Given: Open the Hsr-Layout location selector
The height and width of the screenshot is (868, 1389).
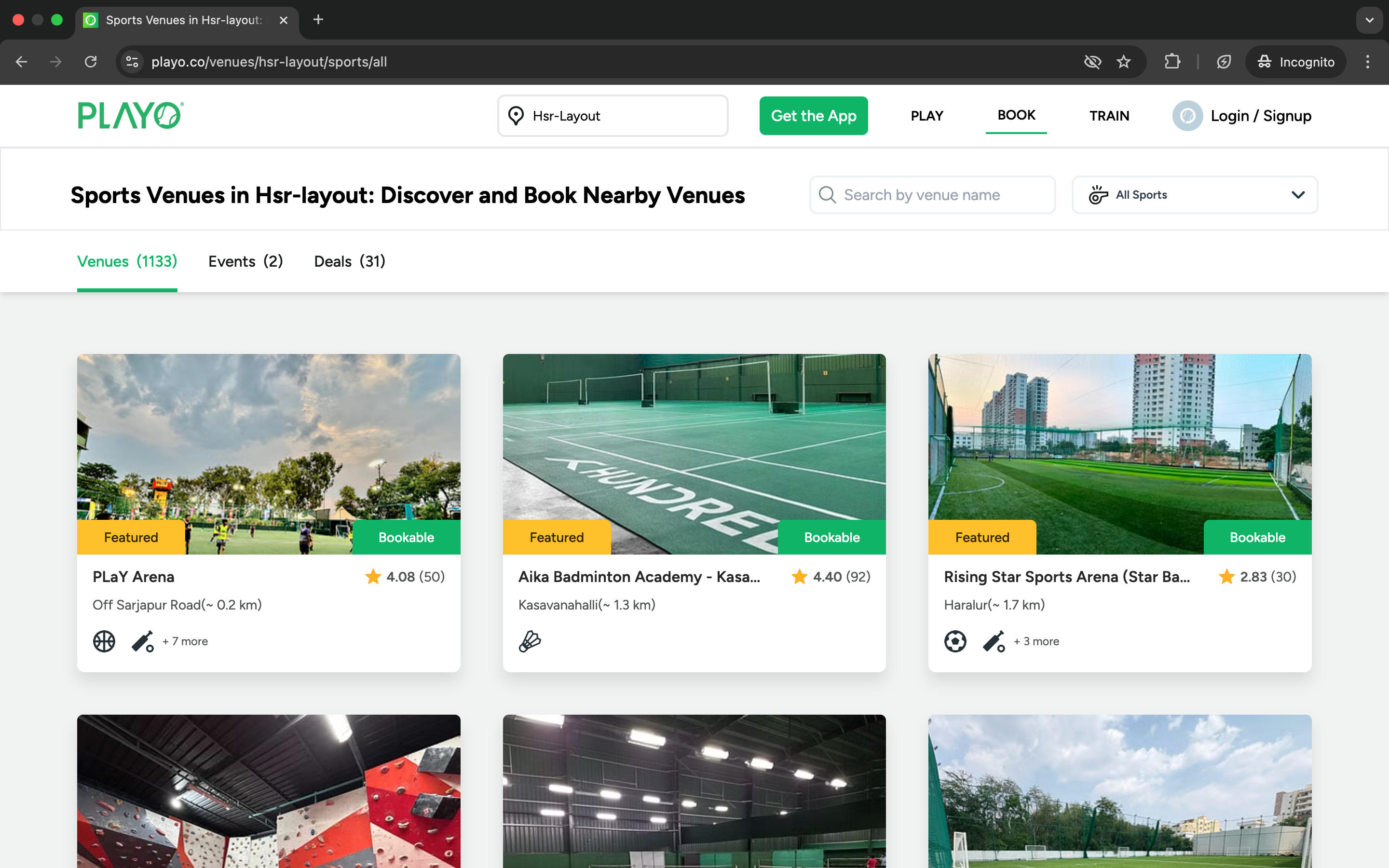Looking at the screenshot, I should coord(613,116).
